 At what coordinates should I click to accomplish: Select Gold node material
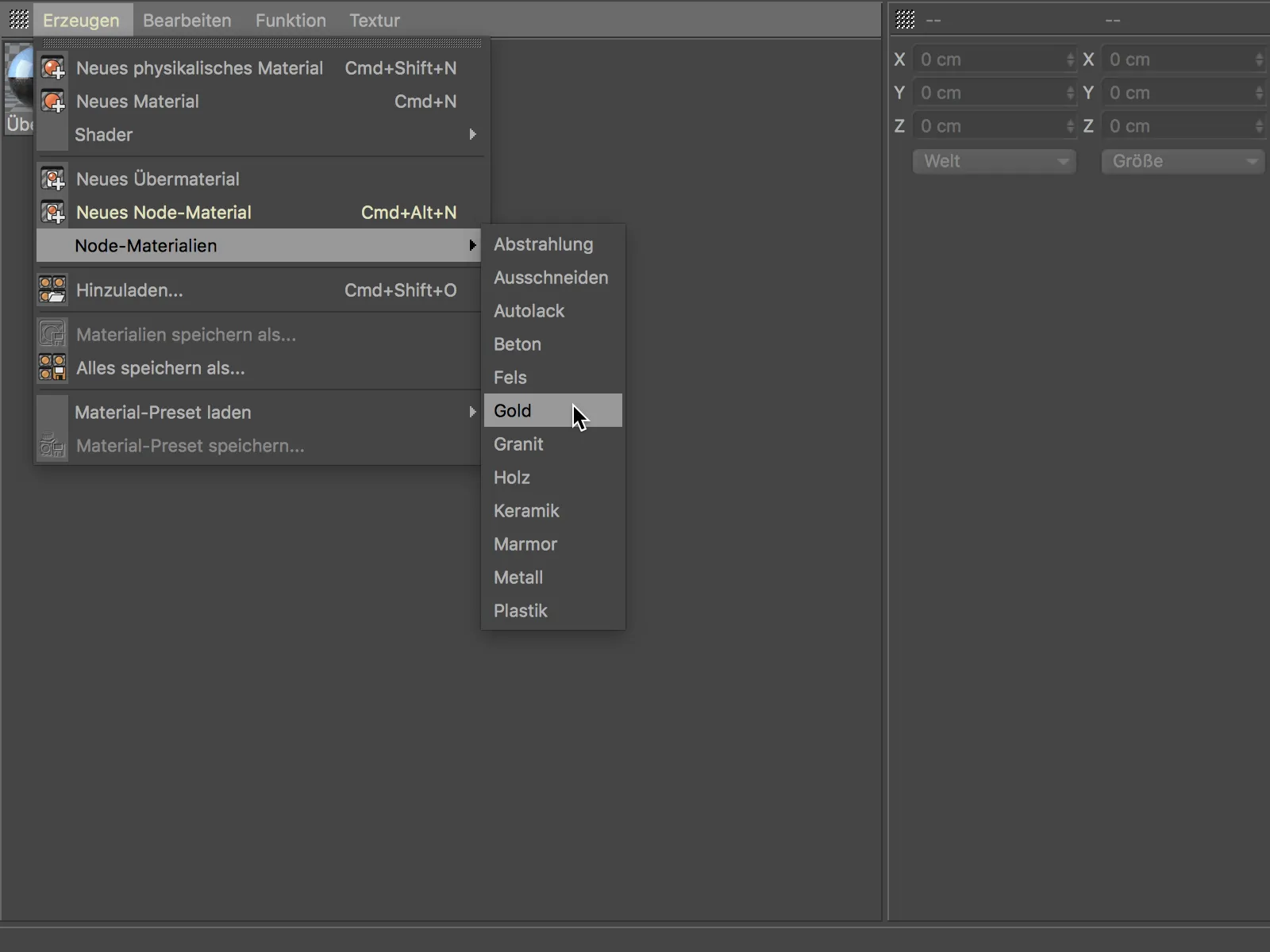pyautogui.click(x=553, y=411)
